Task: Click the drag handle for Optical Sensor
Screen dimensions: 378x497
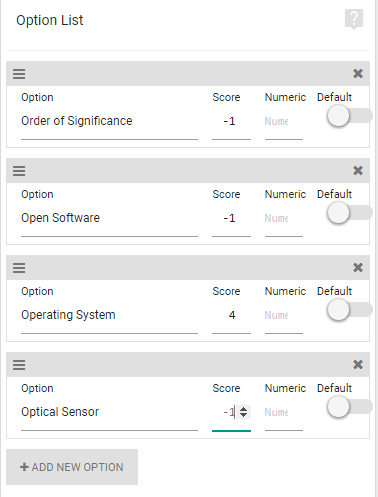Action: coord(19,365)
